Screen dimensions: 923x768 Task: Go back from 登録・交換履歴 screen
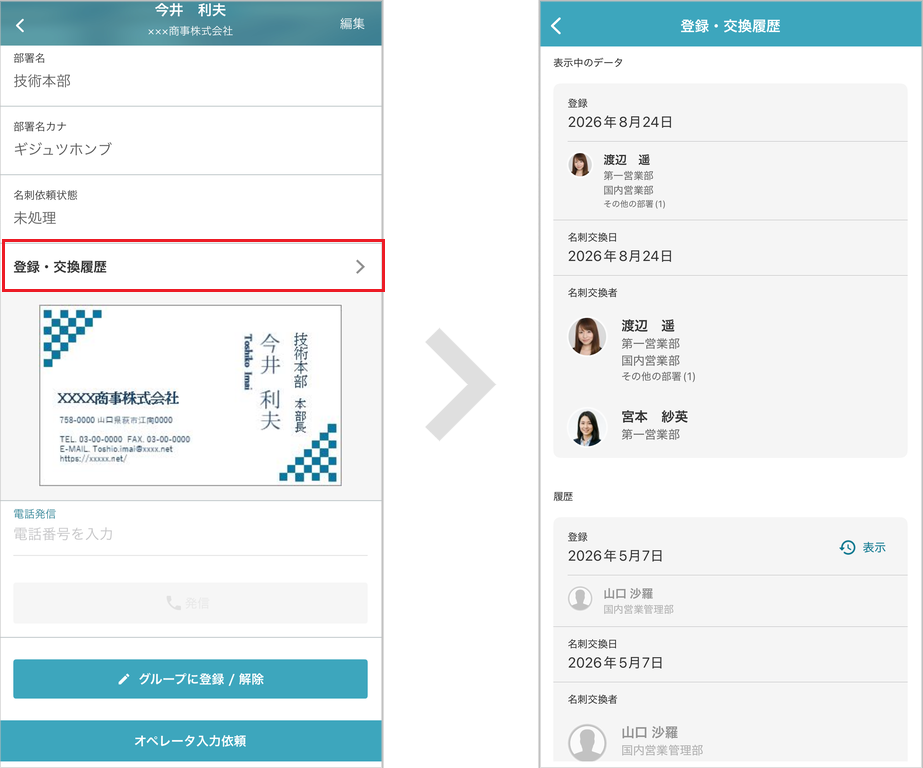pos(556,25)
